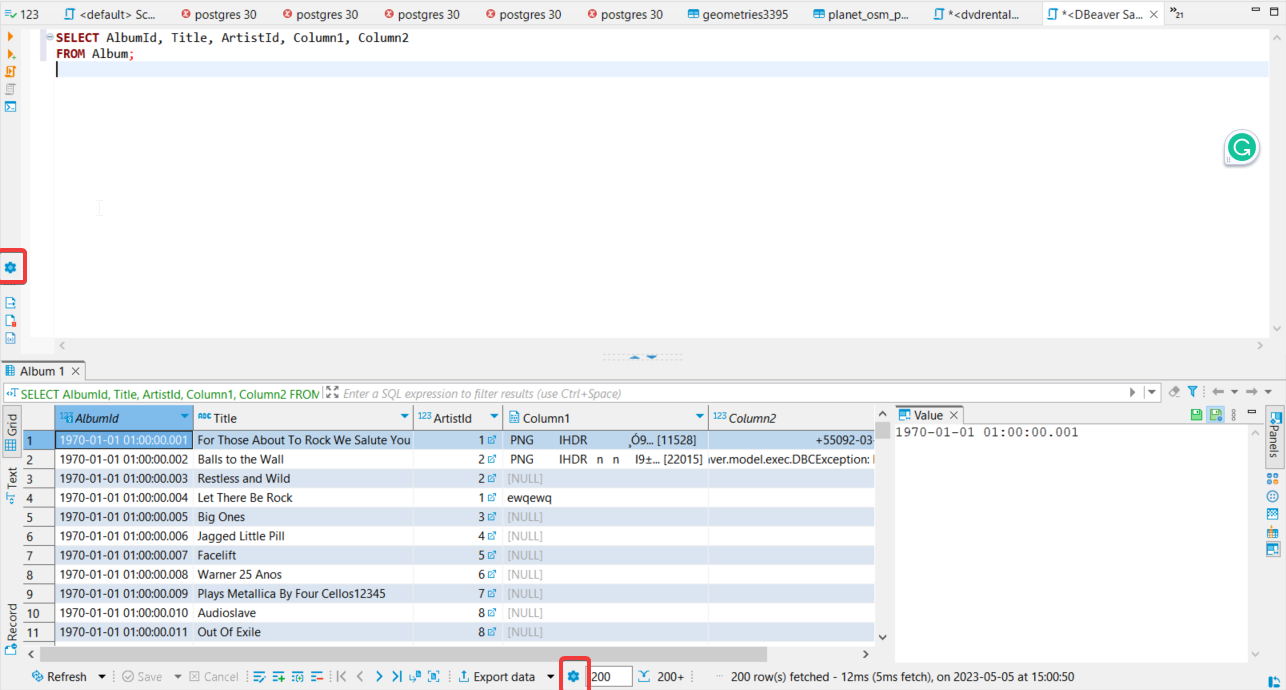
Task: Click the Refresh button
Action: click(x=59, y=677)
